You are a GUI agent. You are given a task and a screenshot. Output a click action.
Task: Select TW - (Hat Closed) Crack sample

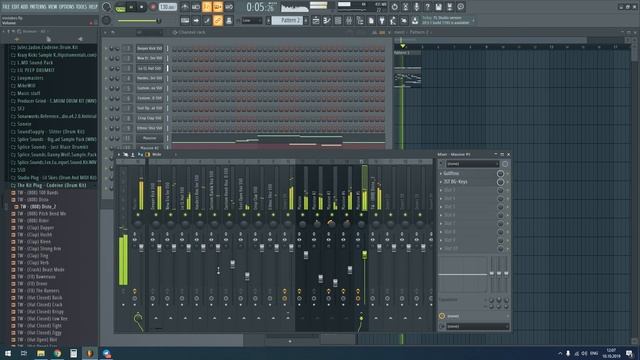pyautogui.click(x=40, y=304)
